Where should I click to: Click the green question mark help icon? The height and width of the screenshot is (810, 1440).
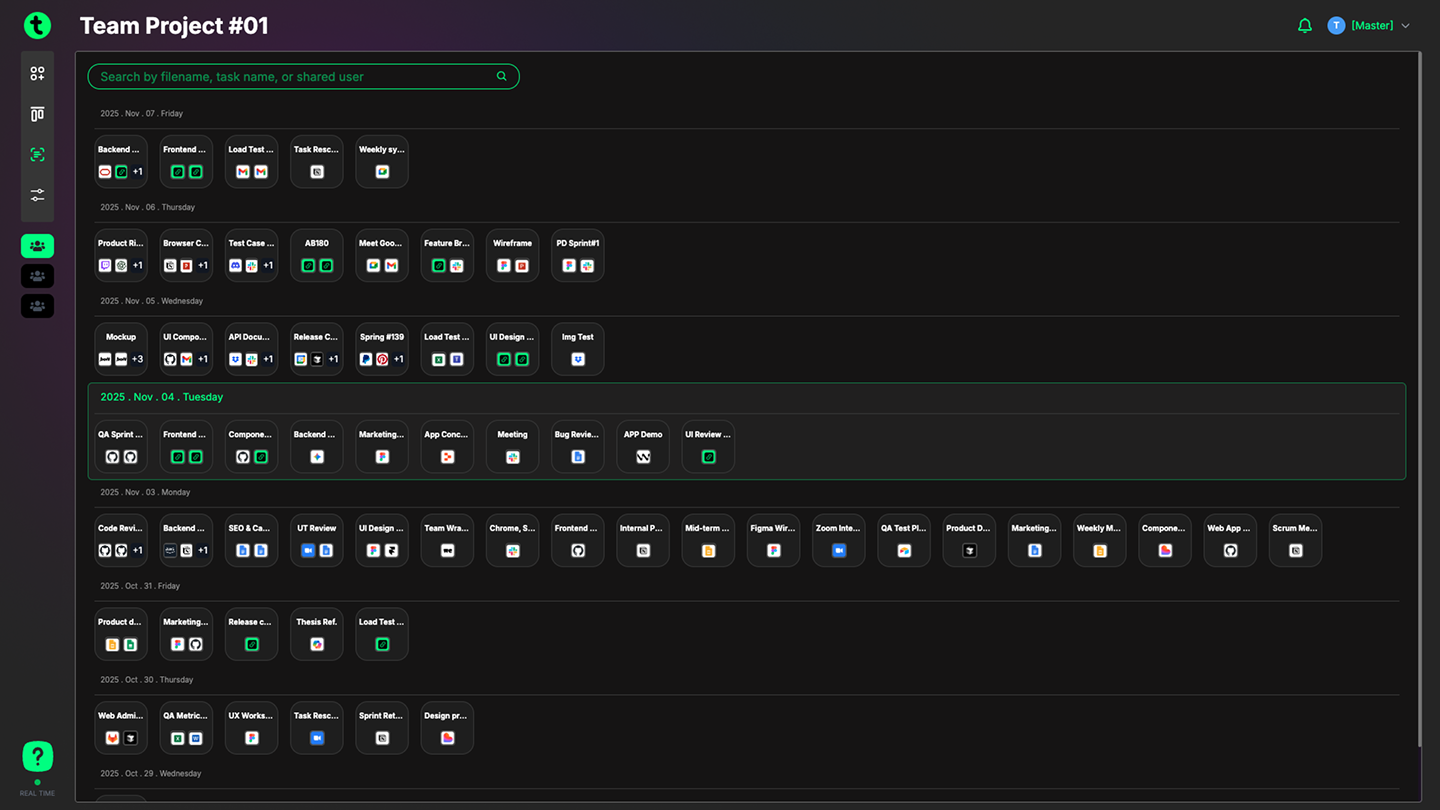pyautogui.click(x=37, y=756)
